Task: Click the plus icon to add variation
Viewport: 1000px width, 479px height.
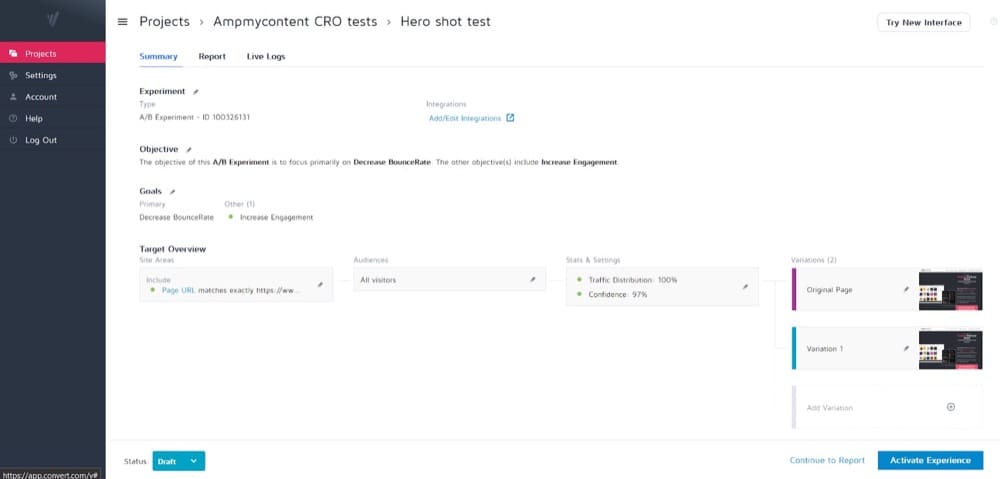Action: [950, 407]
